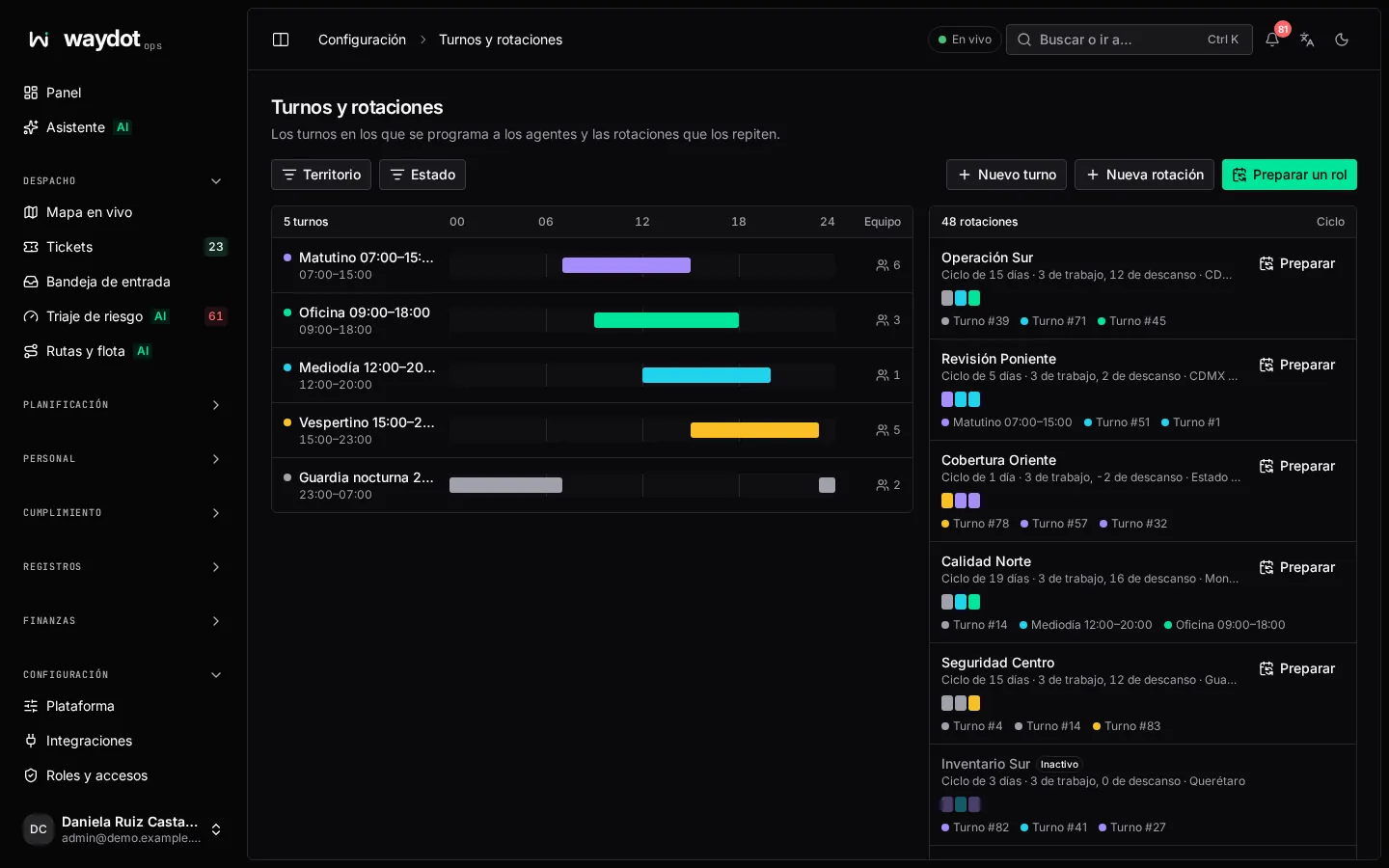Expand the Finanzas section
Screen dimensions: 1389x868
click(123, 621)
